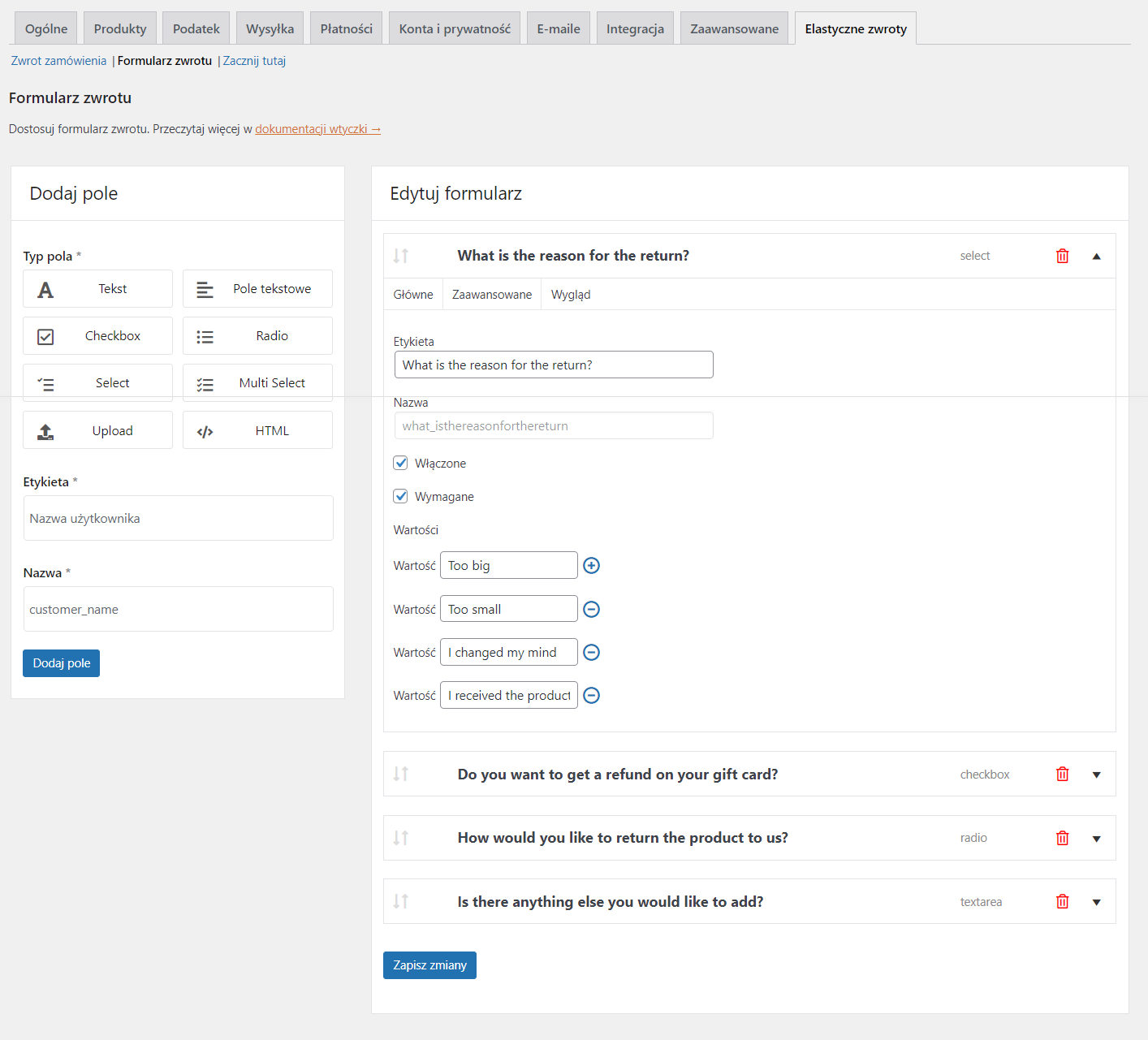Go to the Integracja tab
Viewport: 1148px width, 1040px height.
pyautogui.click(x=635, y=28)
